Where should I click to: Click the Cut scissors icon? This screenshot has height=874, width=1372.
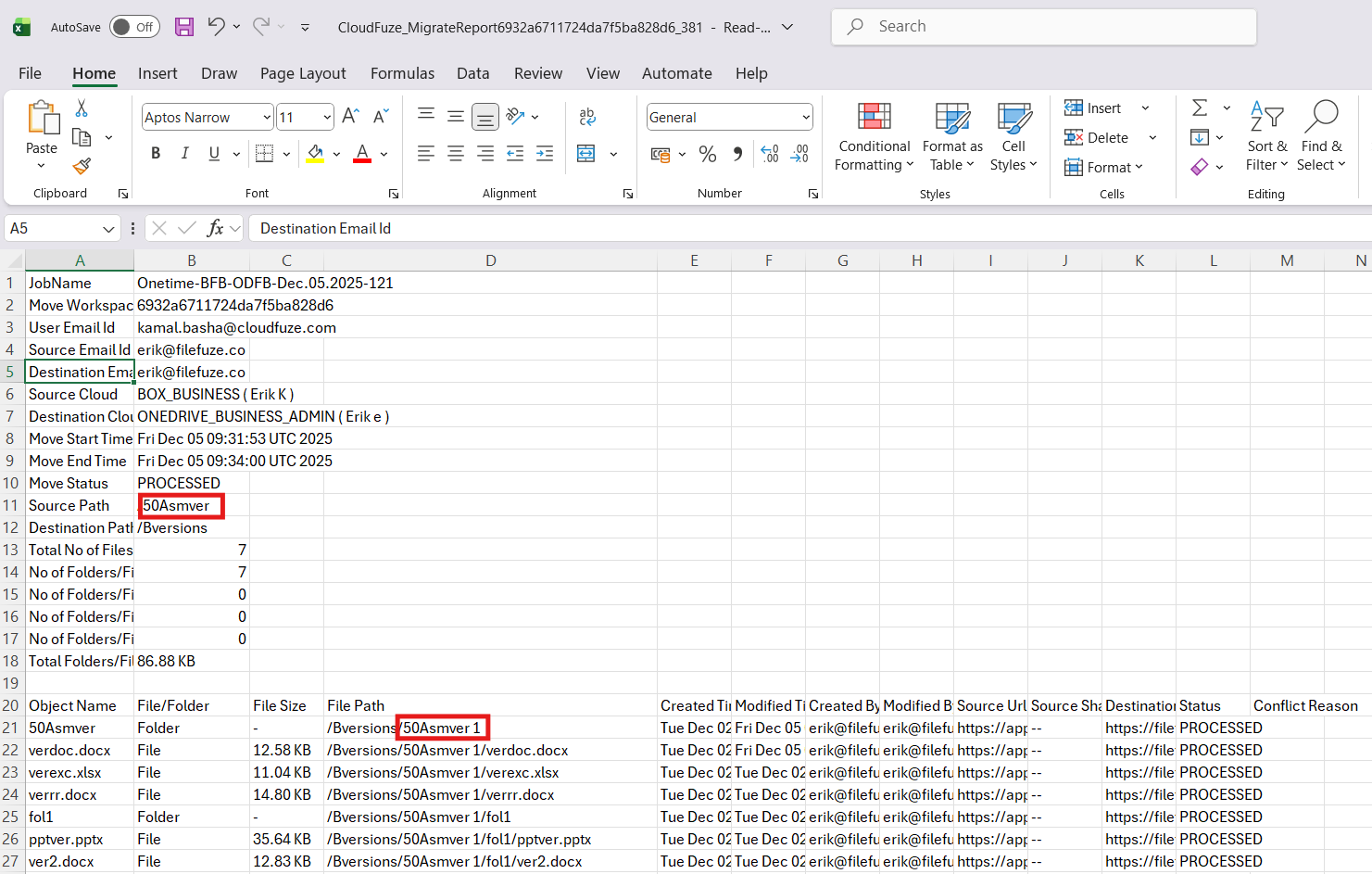[82, 108]
